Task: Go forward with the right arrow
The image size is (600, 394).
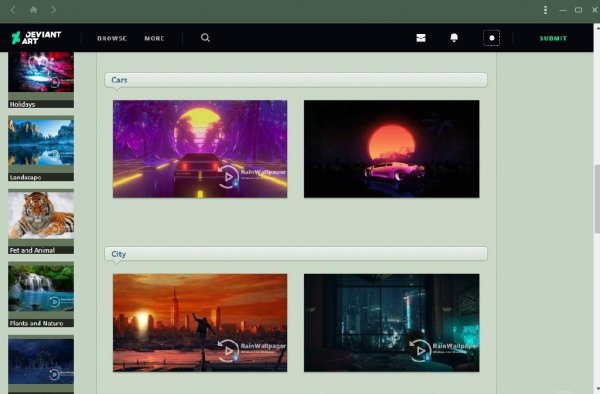Action: 53,10
